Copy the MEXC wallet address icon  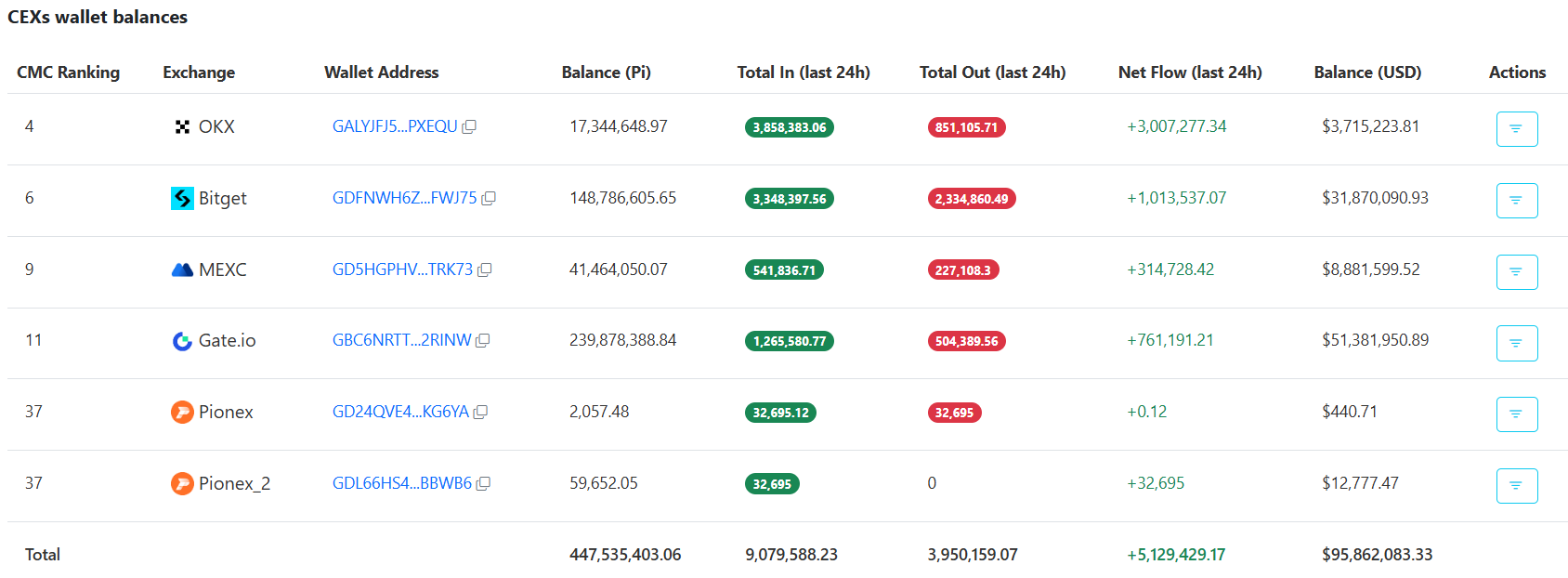484,270
